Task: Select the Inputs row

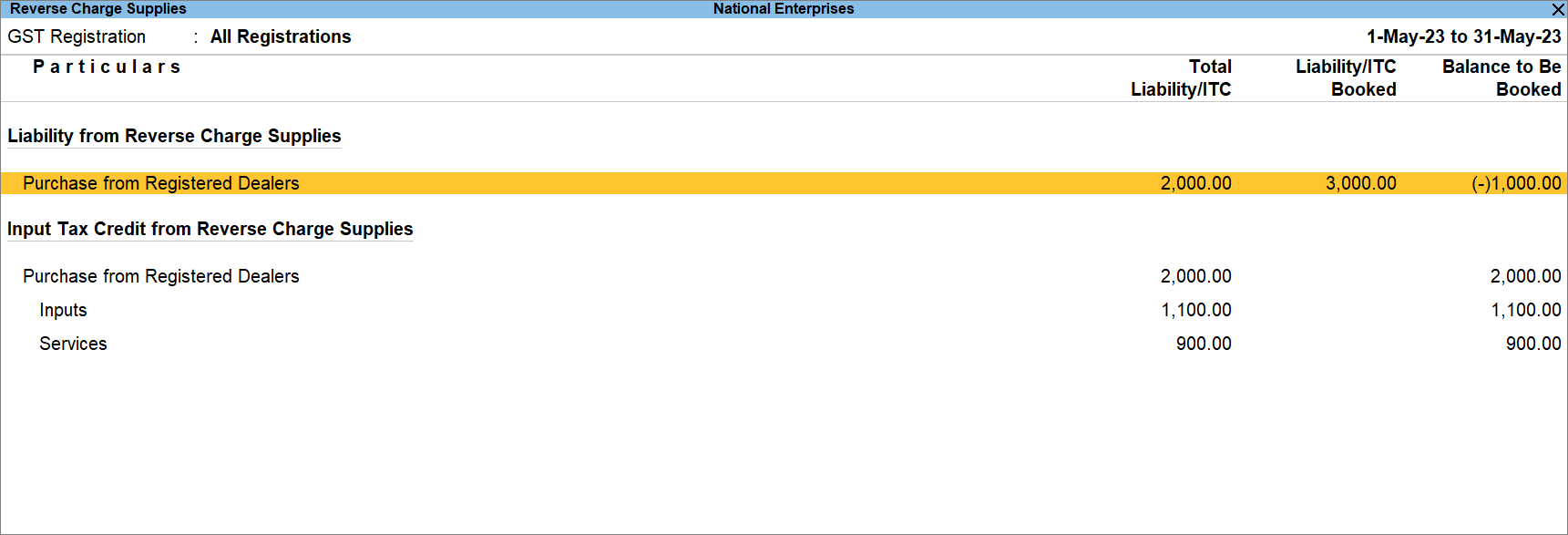Action: pos(63,310)
